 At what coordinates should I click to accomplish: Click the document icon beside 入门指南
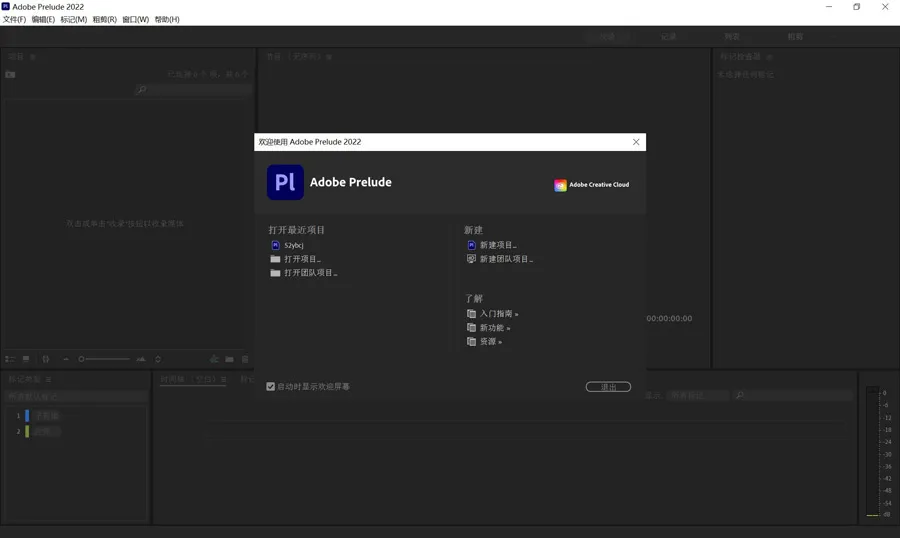click(x=471, y=314)
